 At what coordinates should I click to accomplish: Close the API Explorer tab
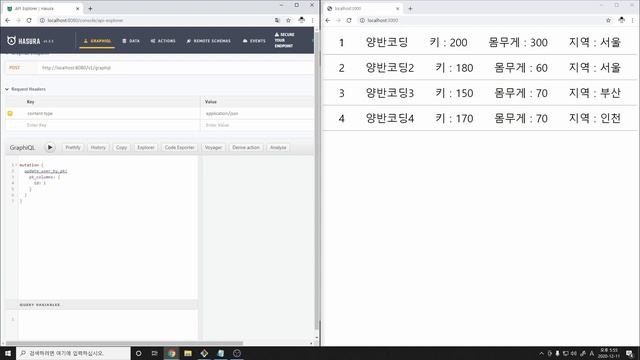point(78,8)
